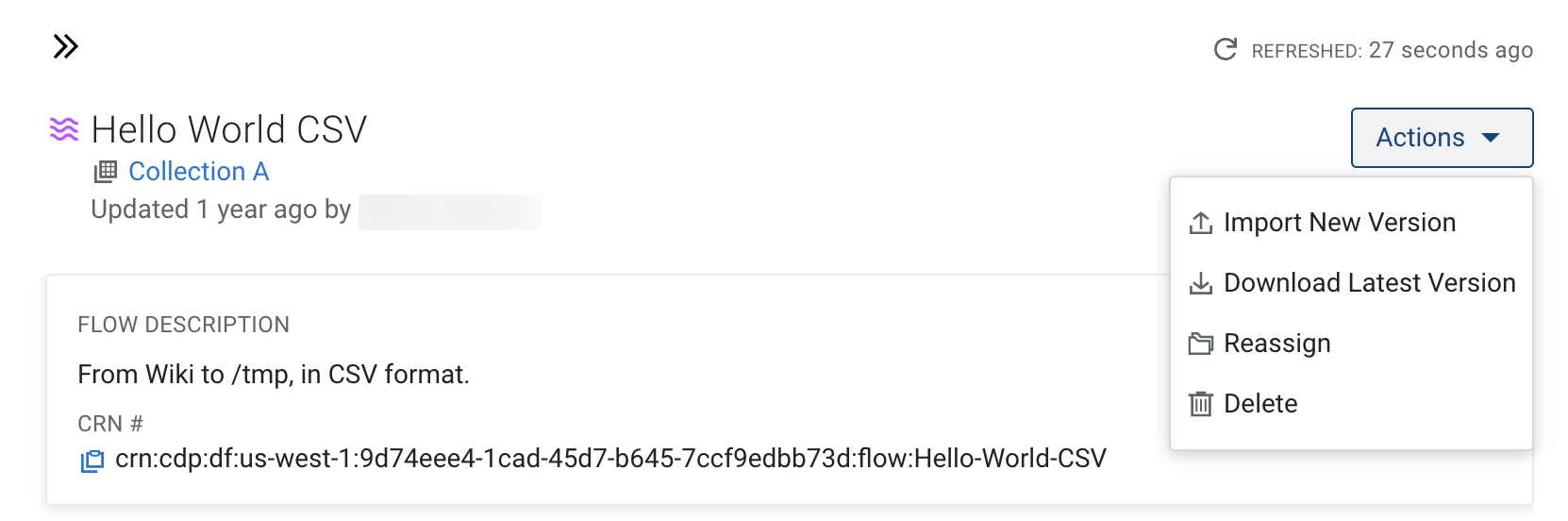Click the refresh icon
The image size is (1568, 521).
[x=1225, y=49]
